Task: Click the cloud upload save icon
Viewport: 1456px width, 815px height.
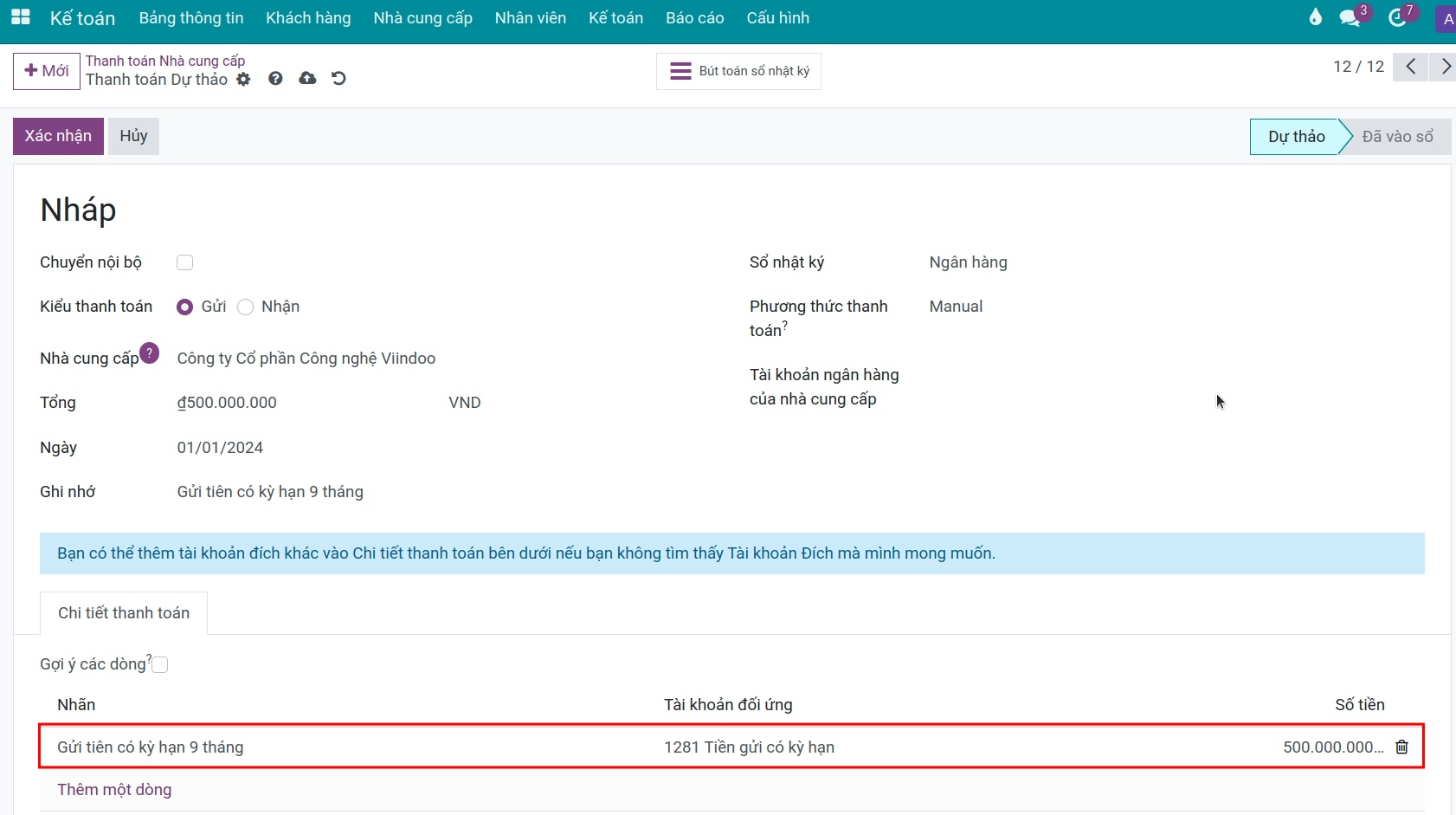Action: click(307, 79)
